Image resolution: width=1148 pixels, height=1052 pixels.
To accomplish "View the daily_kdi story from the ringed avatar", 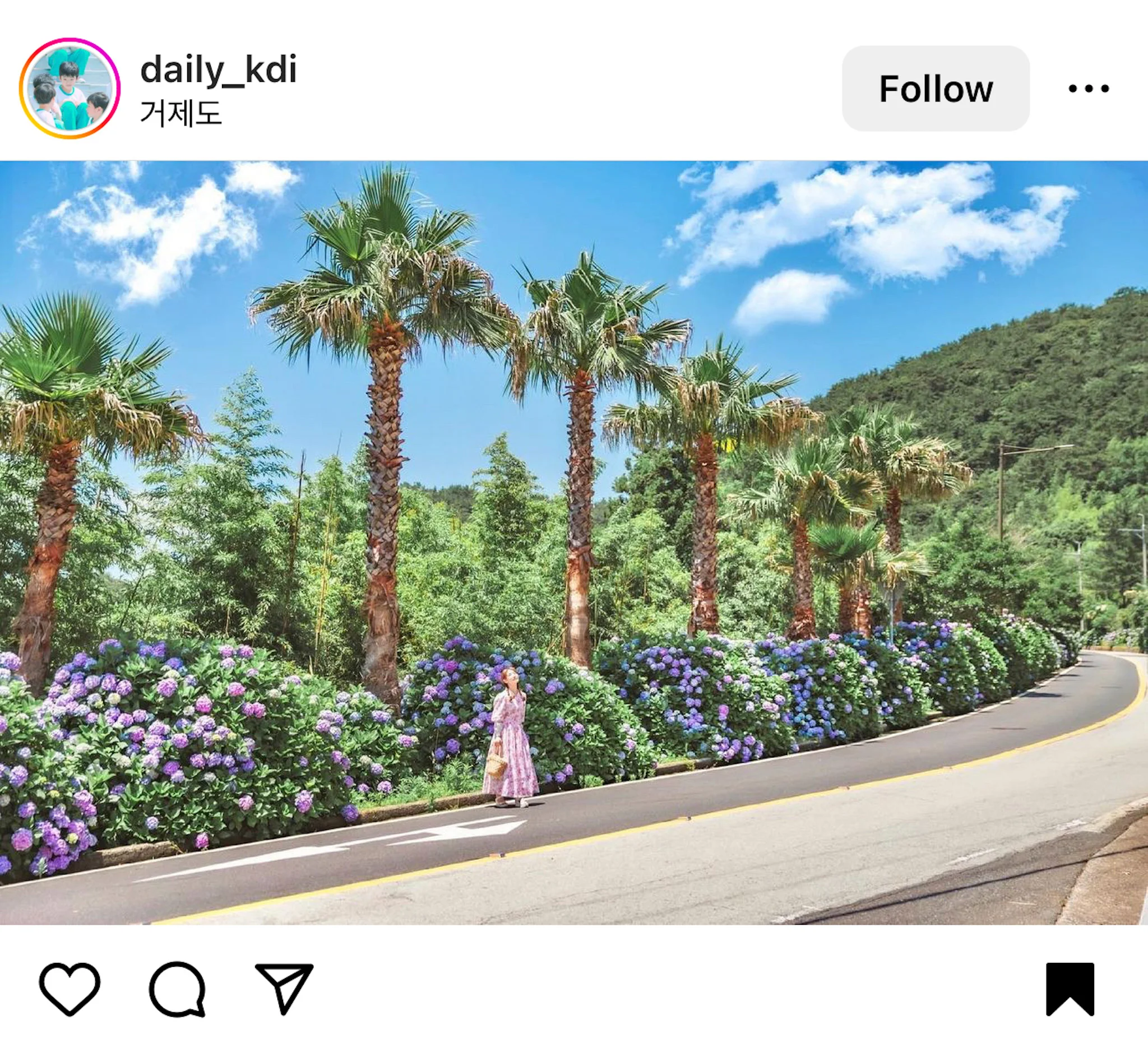I will pyautogui.click(x=70, y=88).
